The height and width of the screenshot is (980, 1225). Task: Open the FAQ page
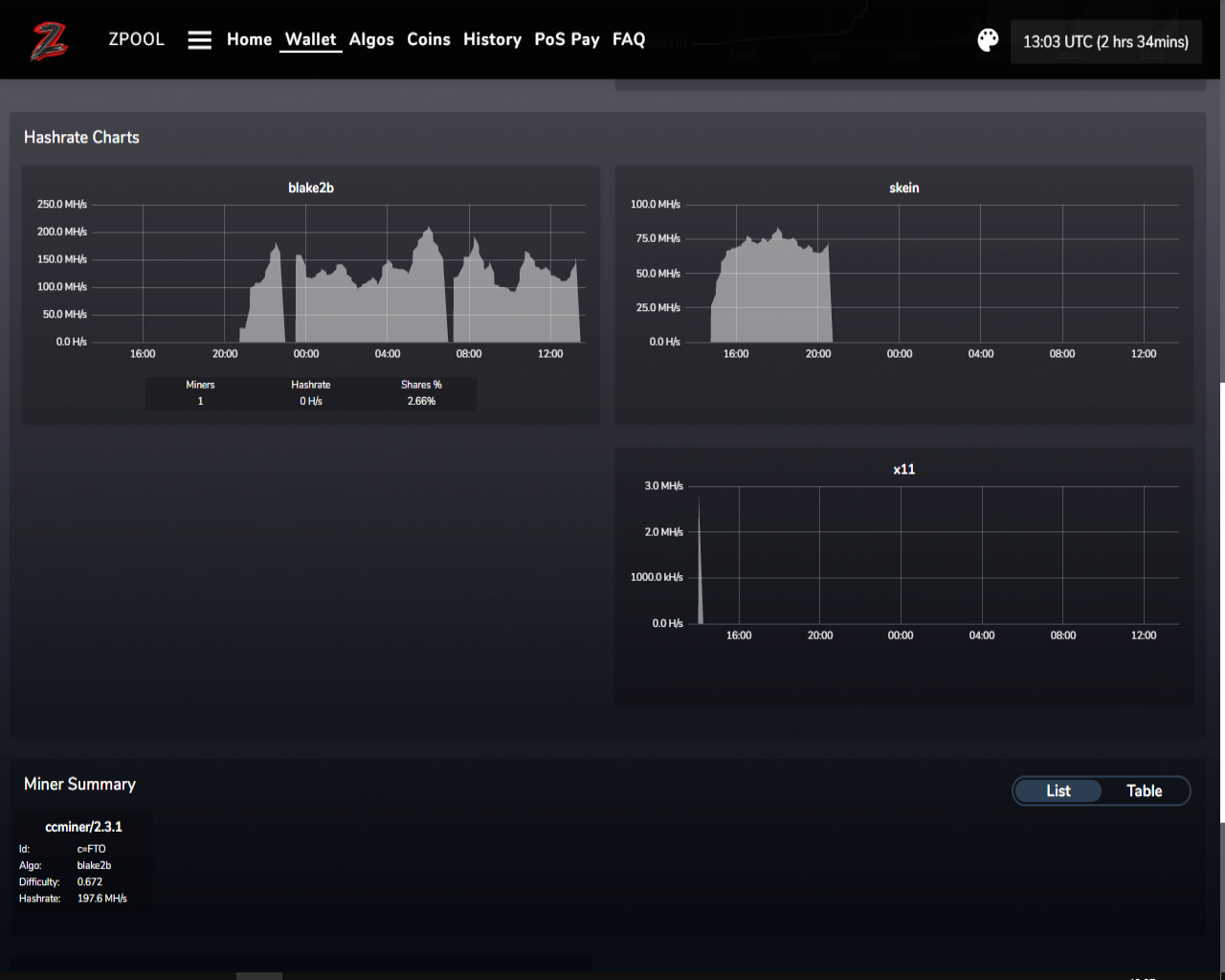click(x=629, y=39)
